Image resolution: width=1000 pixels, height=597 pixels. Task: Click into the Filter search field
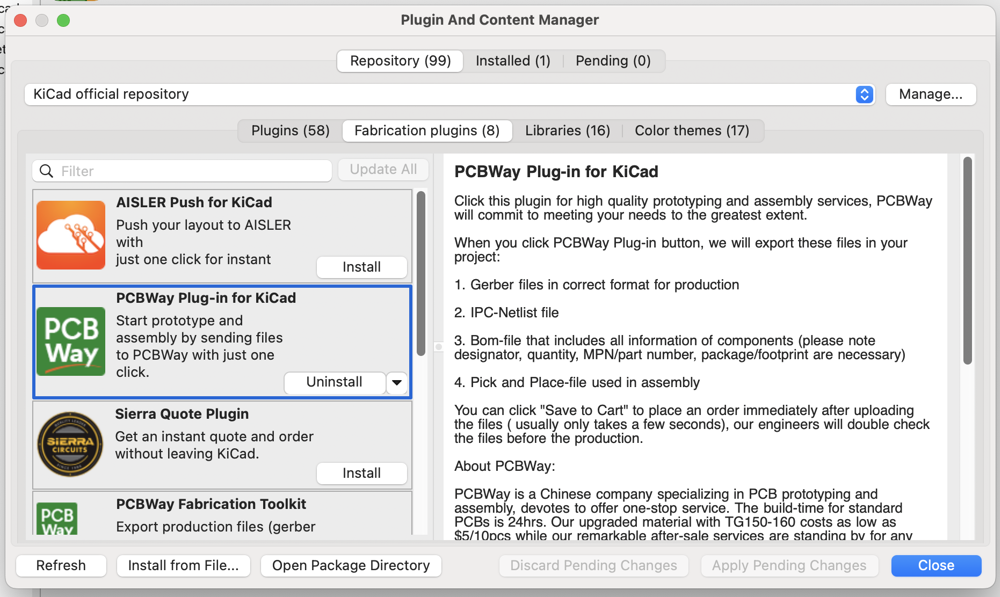coord(190,171)
